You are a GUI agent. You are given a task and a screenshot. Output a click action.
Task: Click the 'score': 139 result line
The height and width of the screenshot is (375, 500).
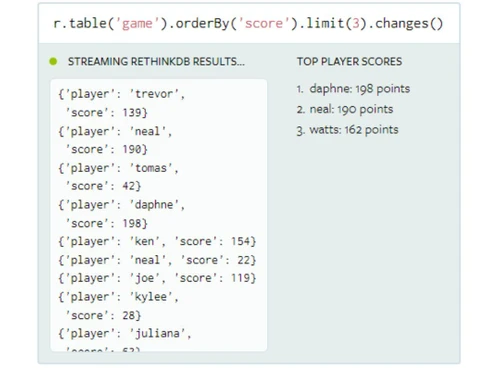[106, 113]
